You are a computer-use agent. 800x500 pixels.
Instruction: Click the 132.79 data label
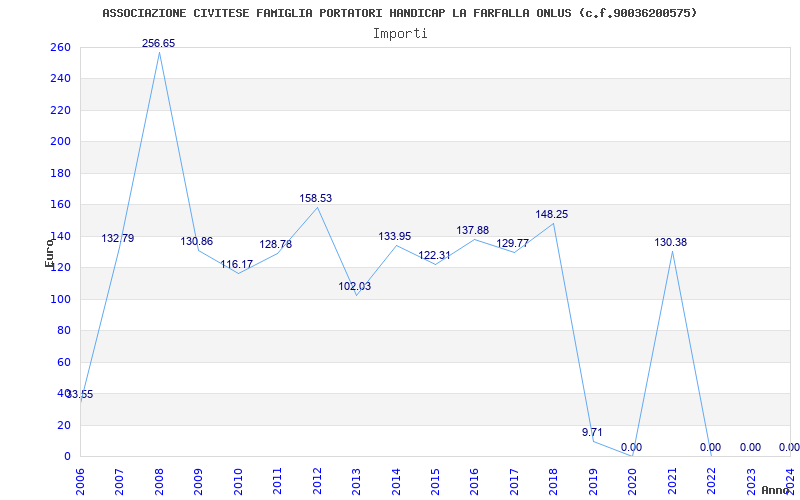point(118,238)
